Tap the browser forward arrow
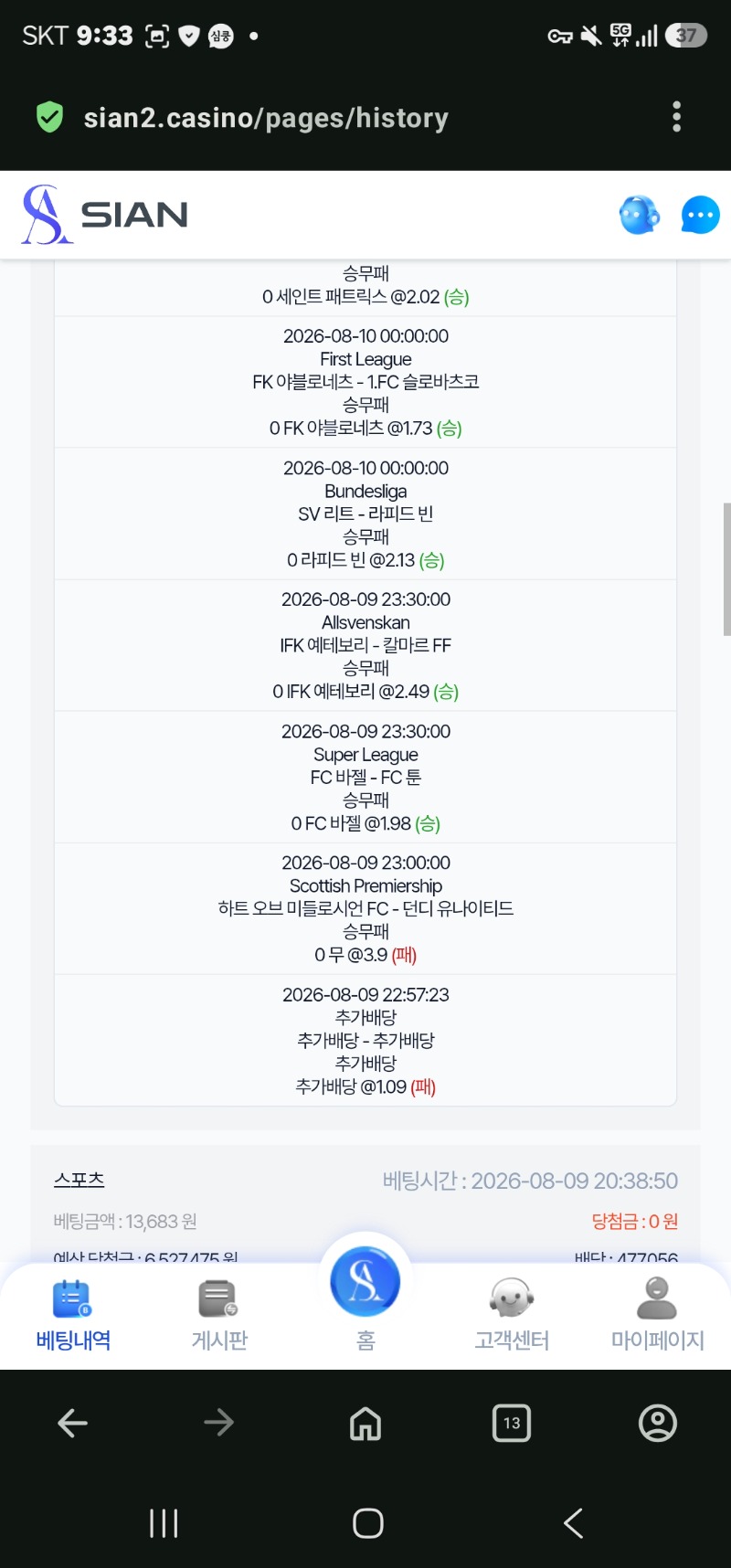Screen dimensions: 731x1568 (219, 1423)
